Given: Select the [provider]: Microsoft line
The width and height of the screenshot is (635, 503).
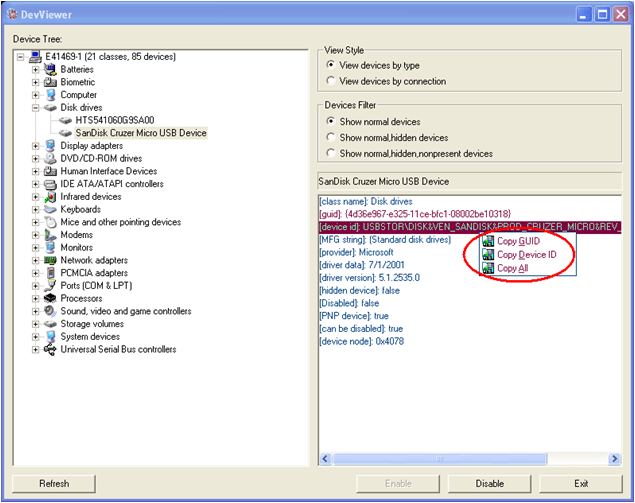Looking at the screenshot, I should pyautogui.click(x=356, y=252).
